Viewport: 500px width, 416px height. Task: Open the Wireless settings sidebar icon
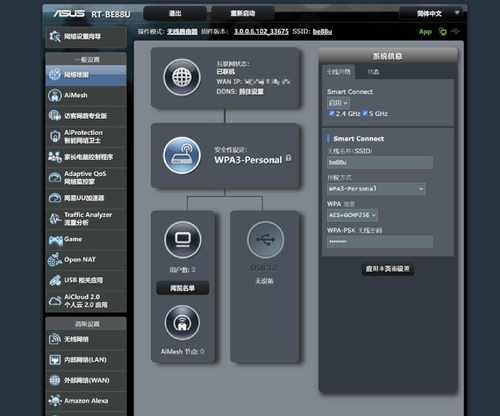(55, 339)
